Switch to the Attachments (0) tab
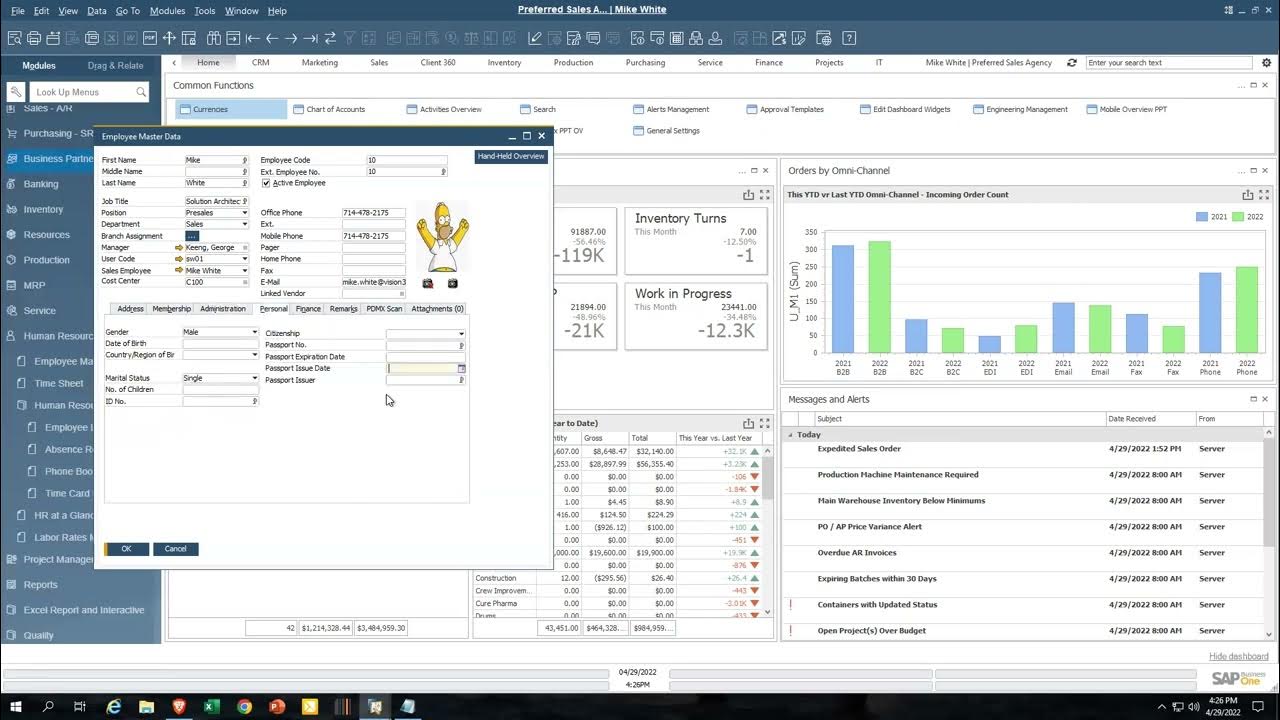 [x=437, y=309]
